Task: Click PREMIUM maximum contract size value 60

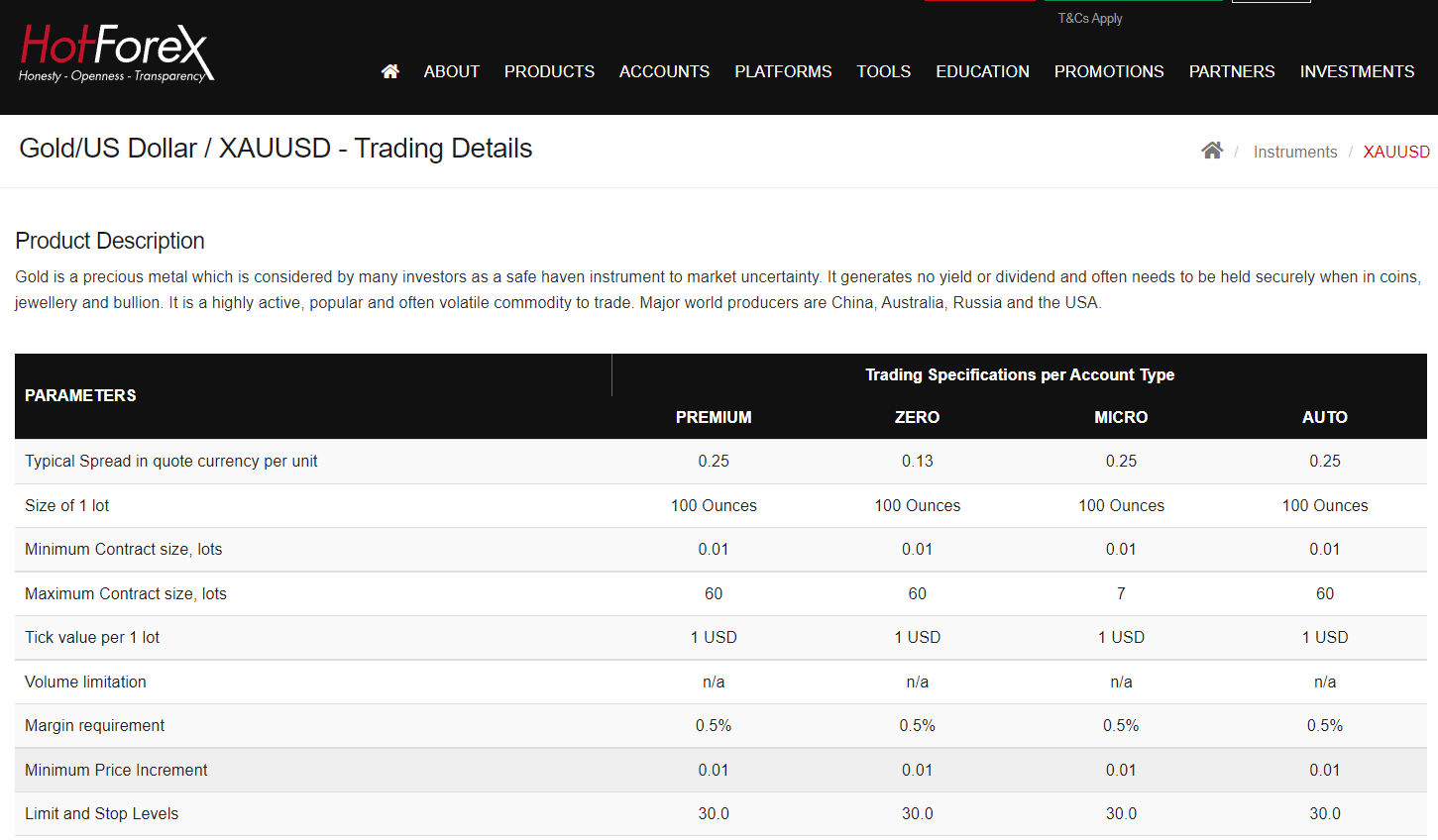Action: click(714, 593)
